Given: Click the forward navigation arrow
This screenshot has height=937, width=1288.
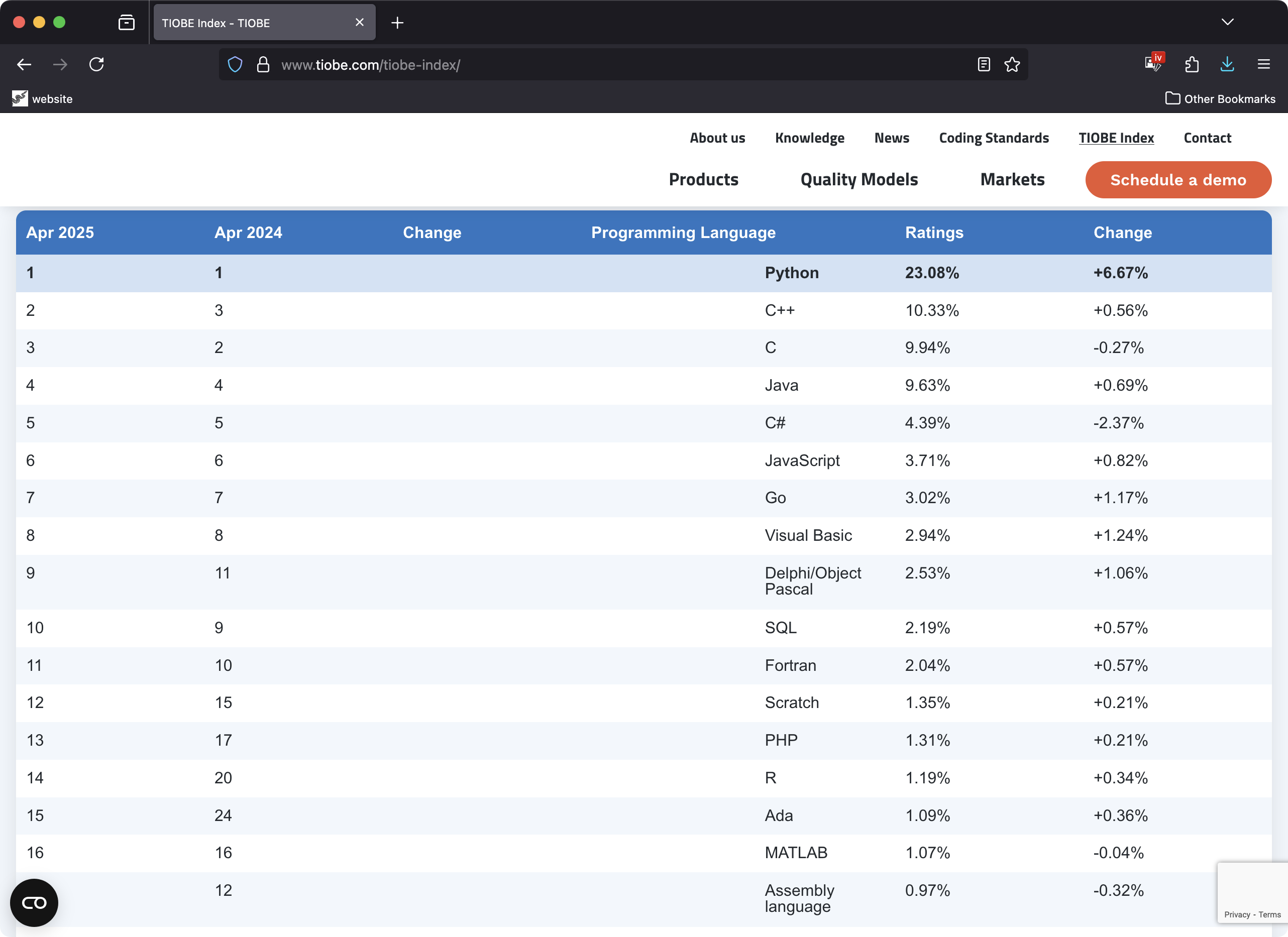Looking at the screenshot, I should coord(60,65).
